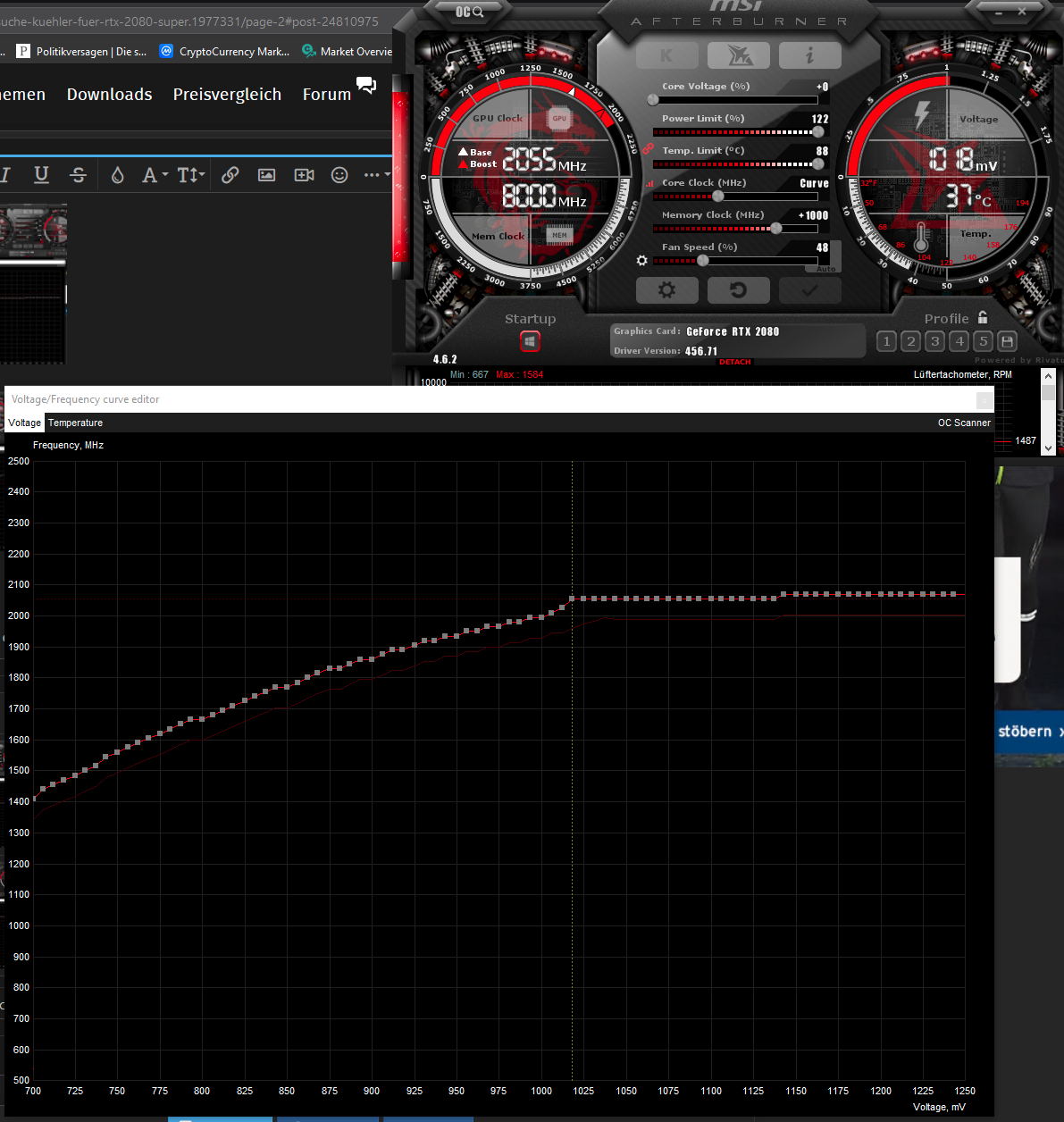Select profile slot 4
The image size is (1064, 1122).
point(959,341)
